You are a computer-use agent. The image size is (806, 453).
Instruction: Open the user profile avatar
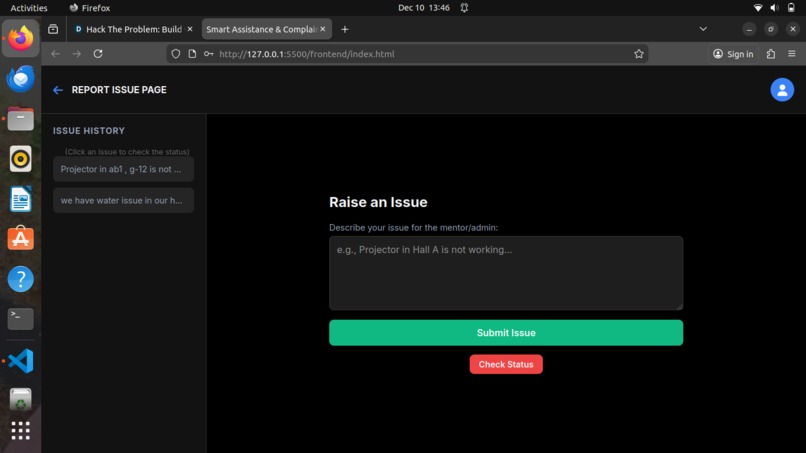(782, 90)
